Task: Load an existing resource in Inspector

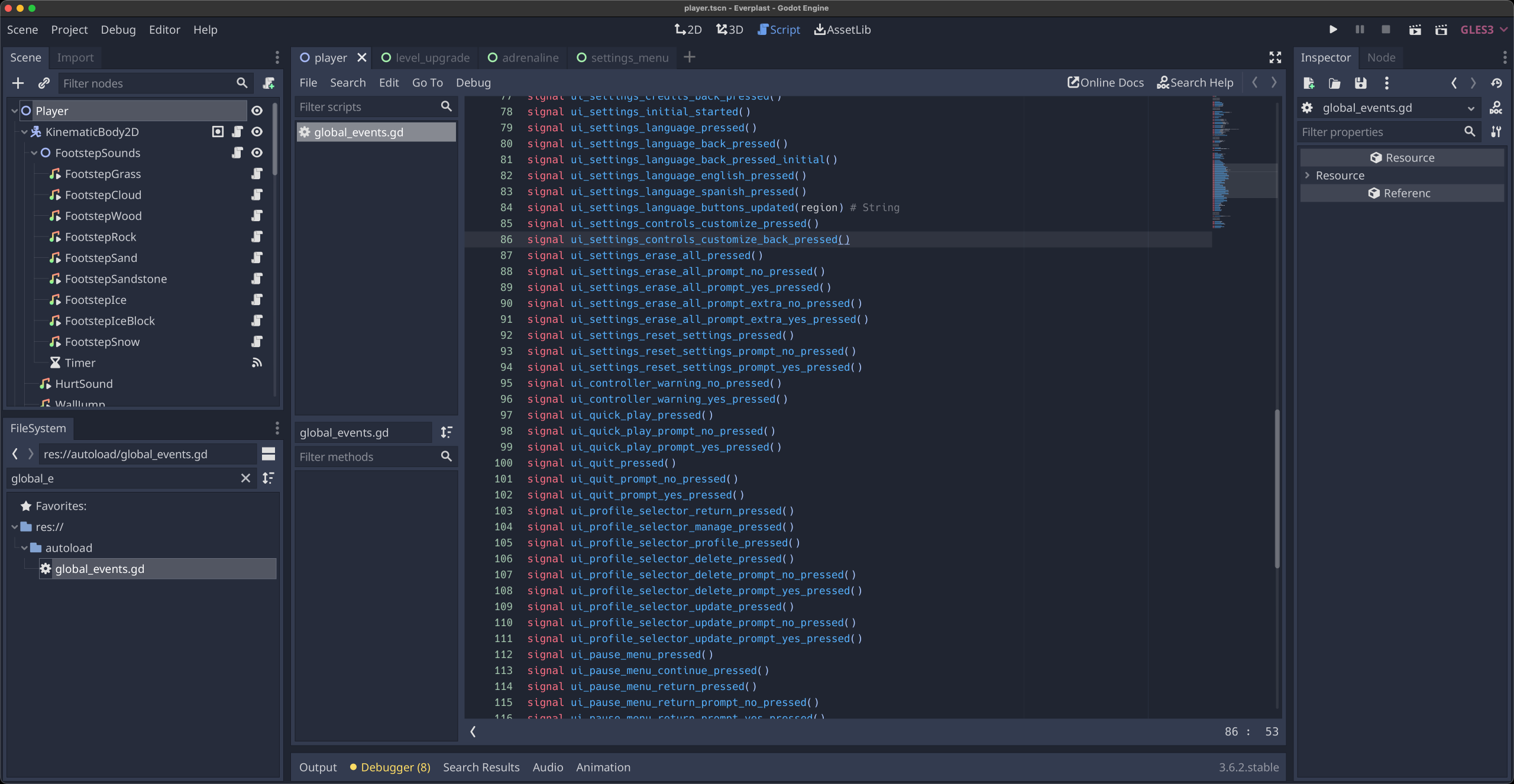Action: coord(1335,83)
